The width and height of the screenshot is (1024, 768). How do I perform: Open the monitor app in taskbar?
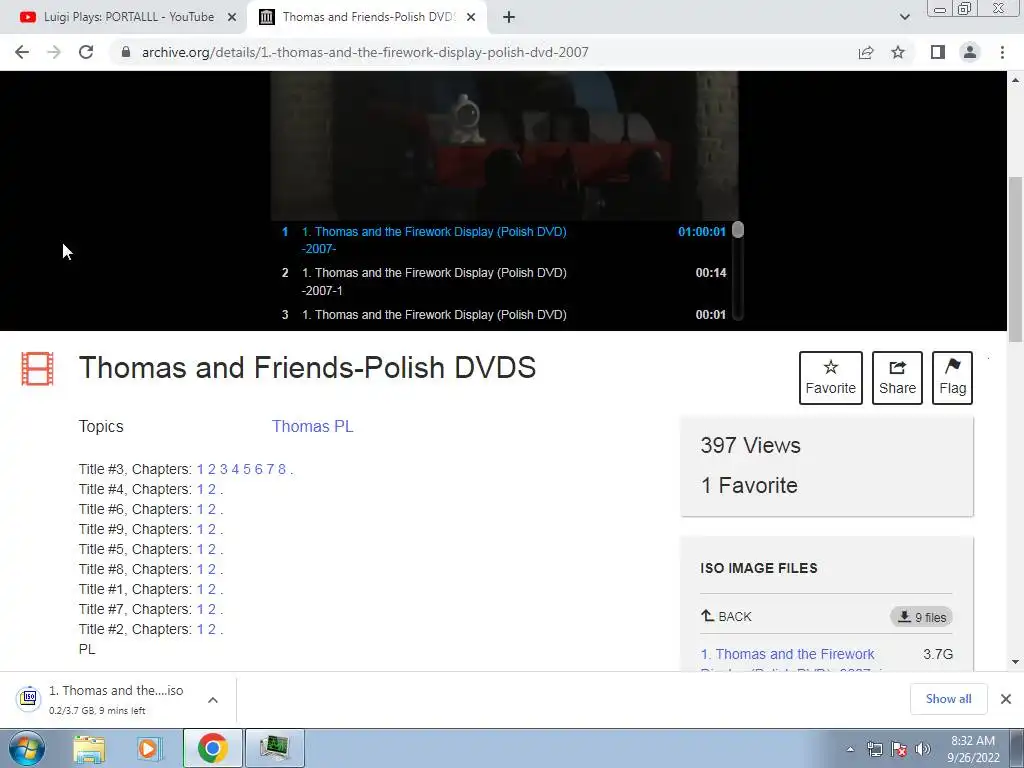point(274,748)
